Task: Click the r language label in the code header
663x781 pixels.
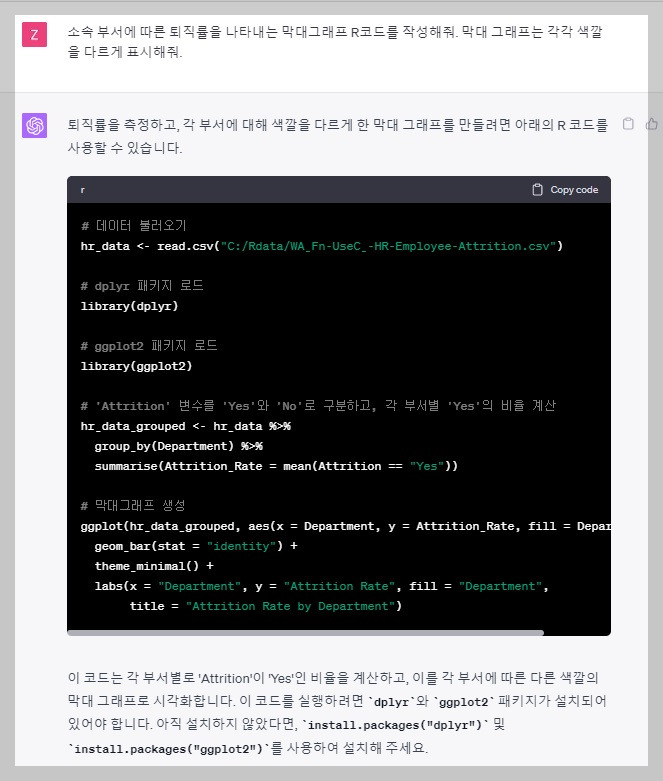Action: pyautogui.click(x=83, y=190)
